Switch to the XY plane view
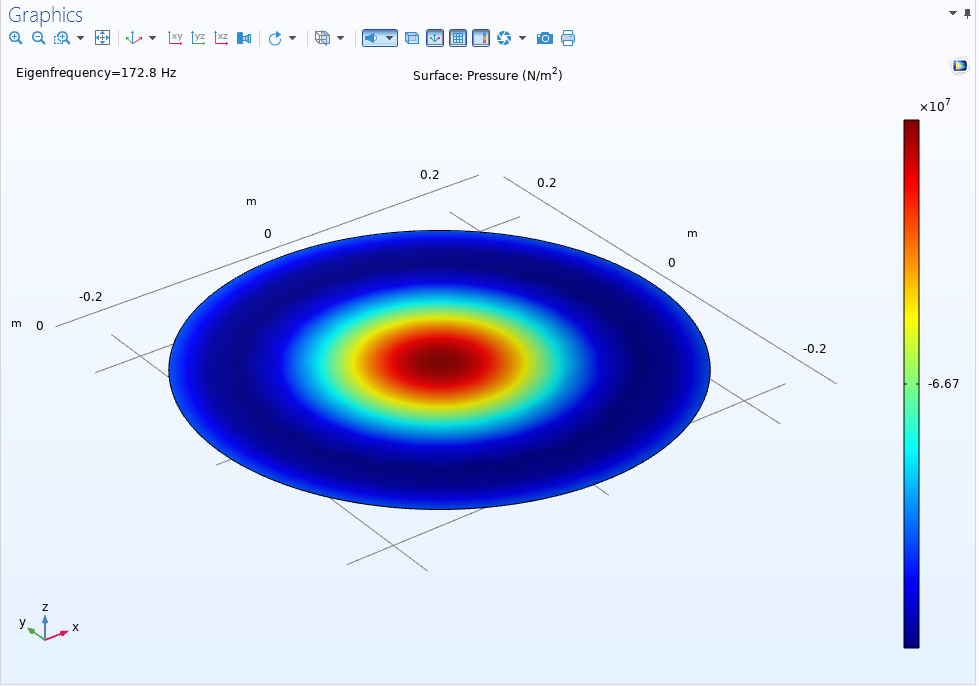The image size is (979, 686). (176, 38)
